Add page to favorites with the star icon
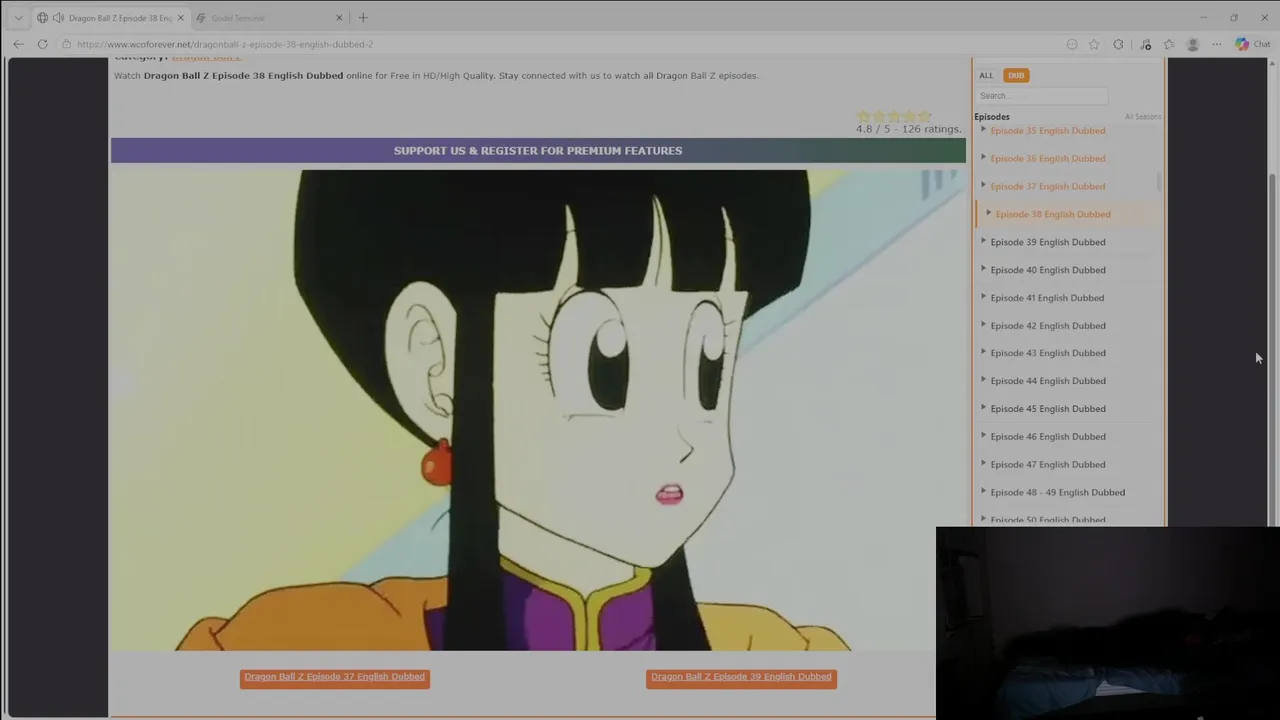 coord(1094,44)
